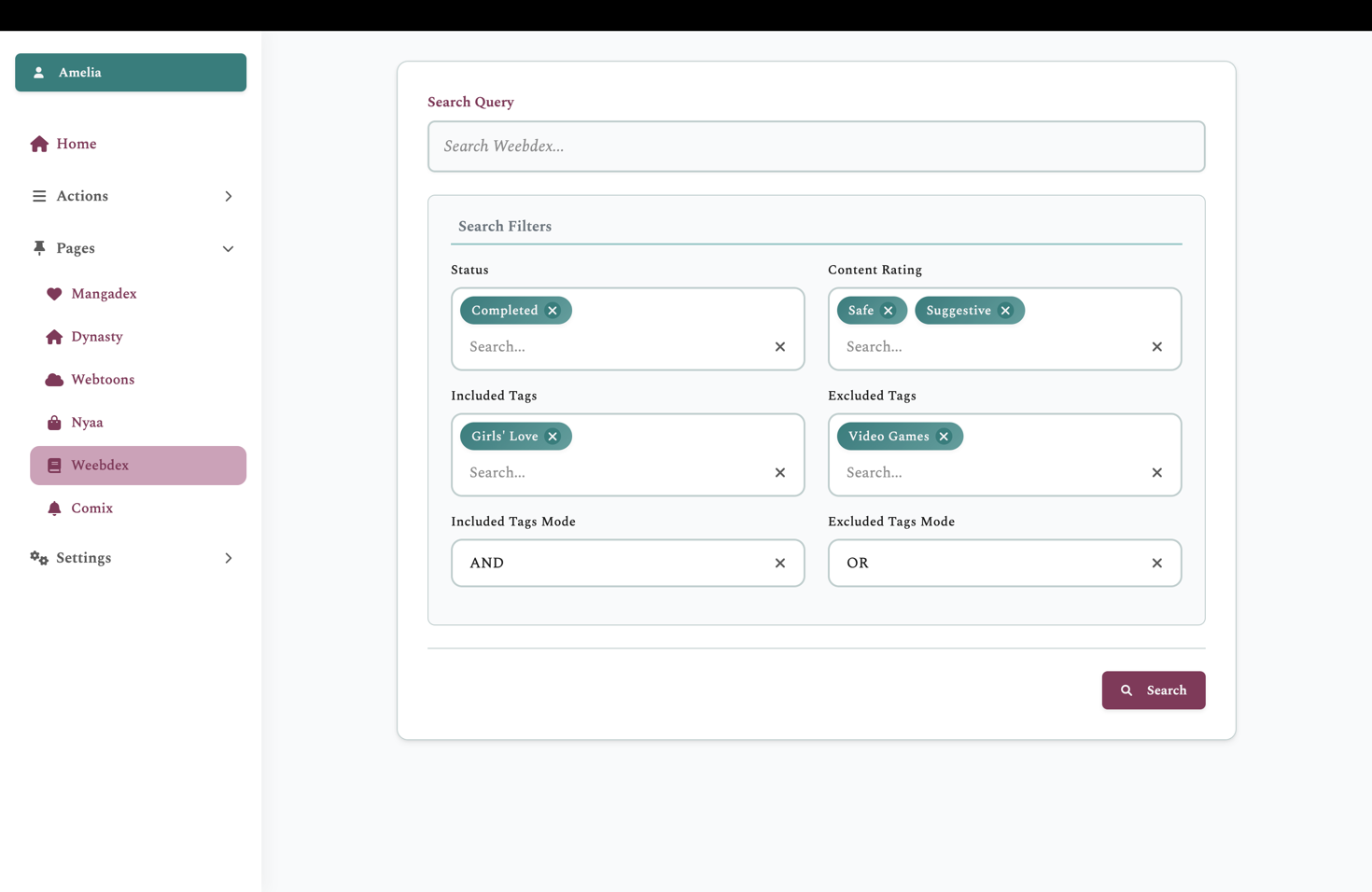Clear the Included Tags Mode value
The image size is (1372, 892).
point(779,564)
